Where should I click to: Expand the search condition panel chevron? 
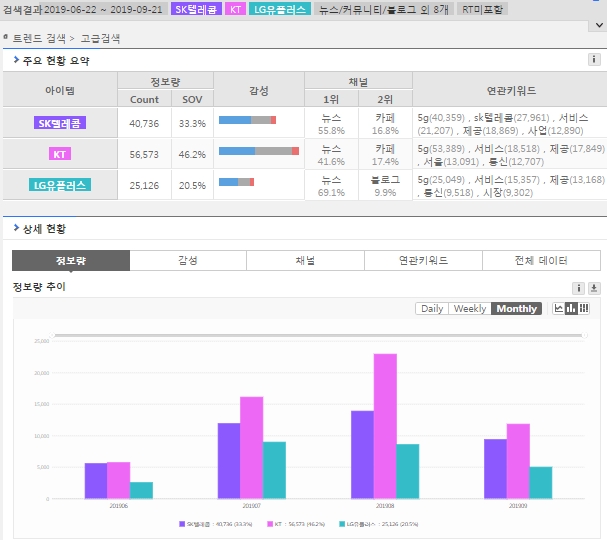(x=599, y=26)
